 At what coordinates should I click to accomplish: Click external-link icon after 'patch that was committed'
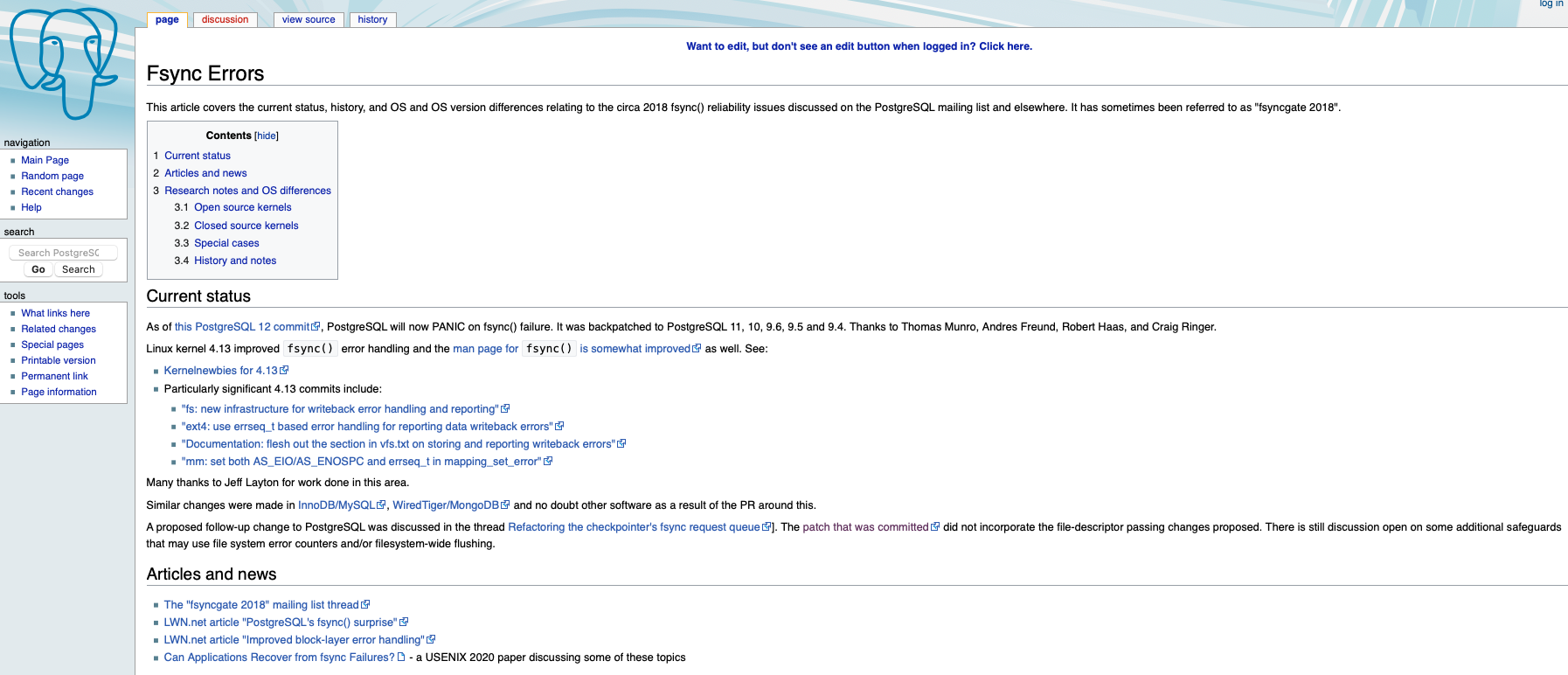935,527
